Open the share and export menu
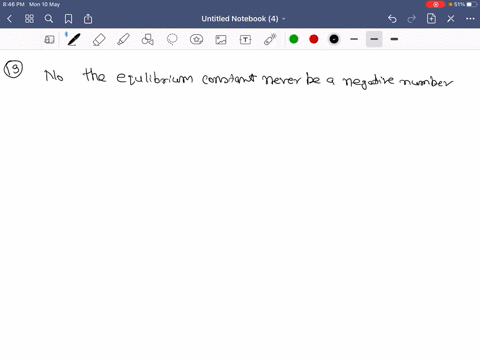The height and width of the screenshot is (360, 480). pyautogui.click(x=88, y=19)
